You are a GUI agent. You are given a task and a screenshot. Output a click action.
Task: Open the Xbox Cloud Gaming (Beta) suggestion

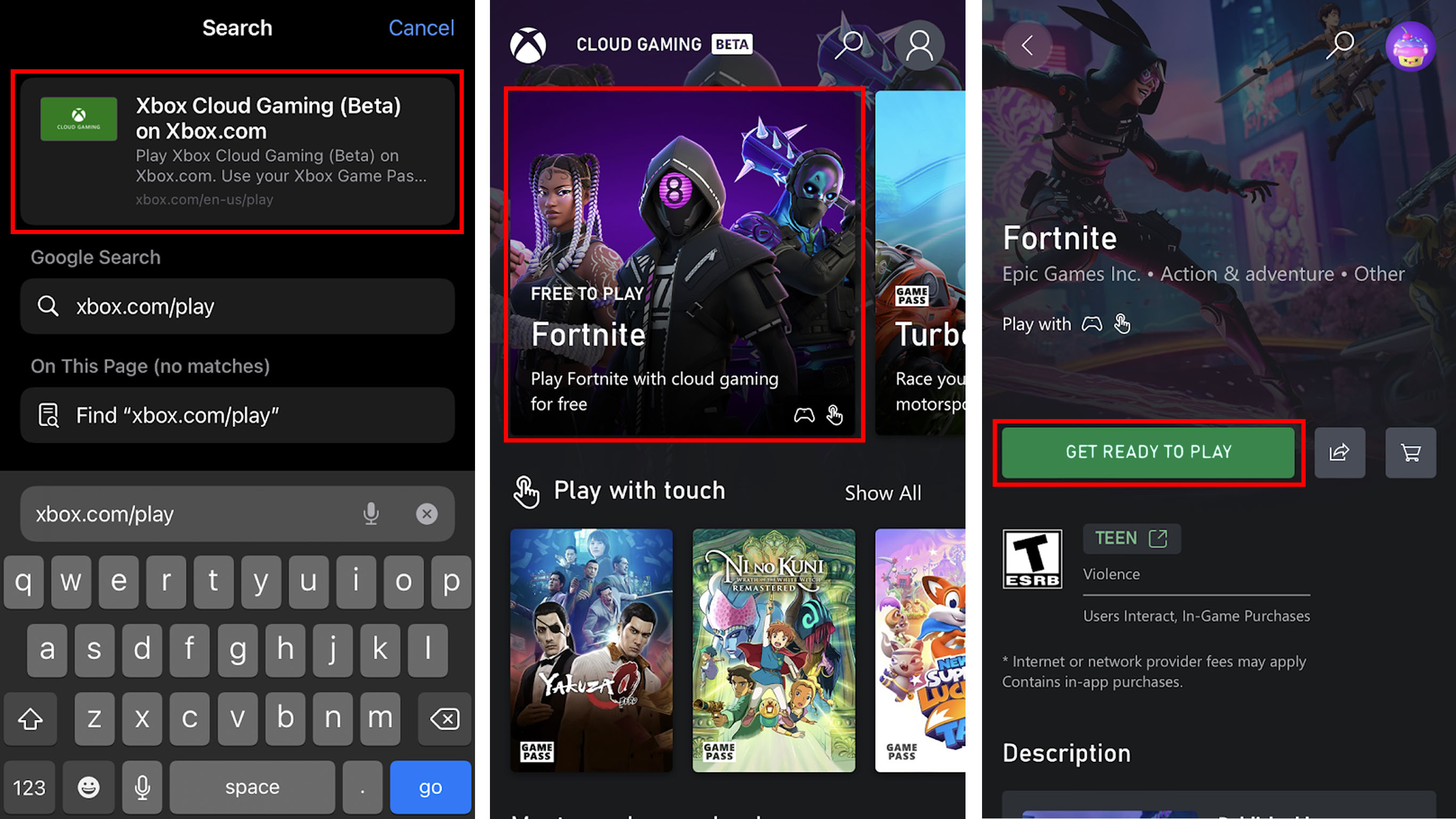click(x=237, y=151)
